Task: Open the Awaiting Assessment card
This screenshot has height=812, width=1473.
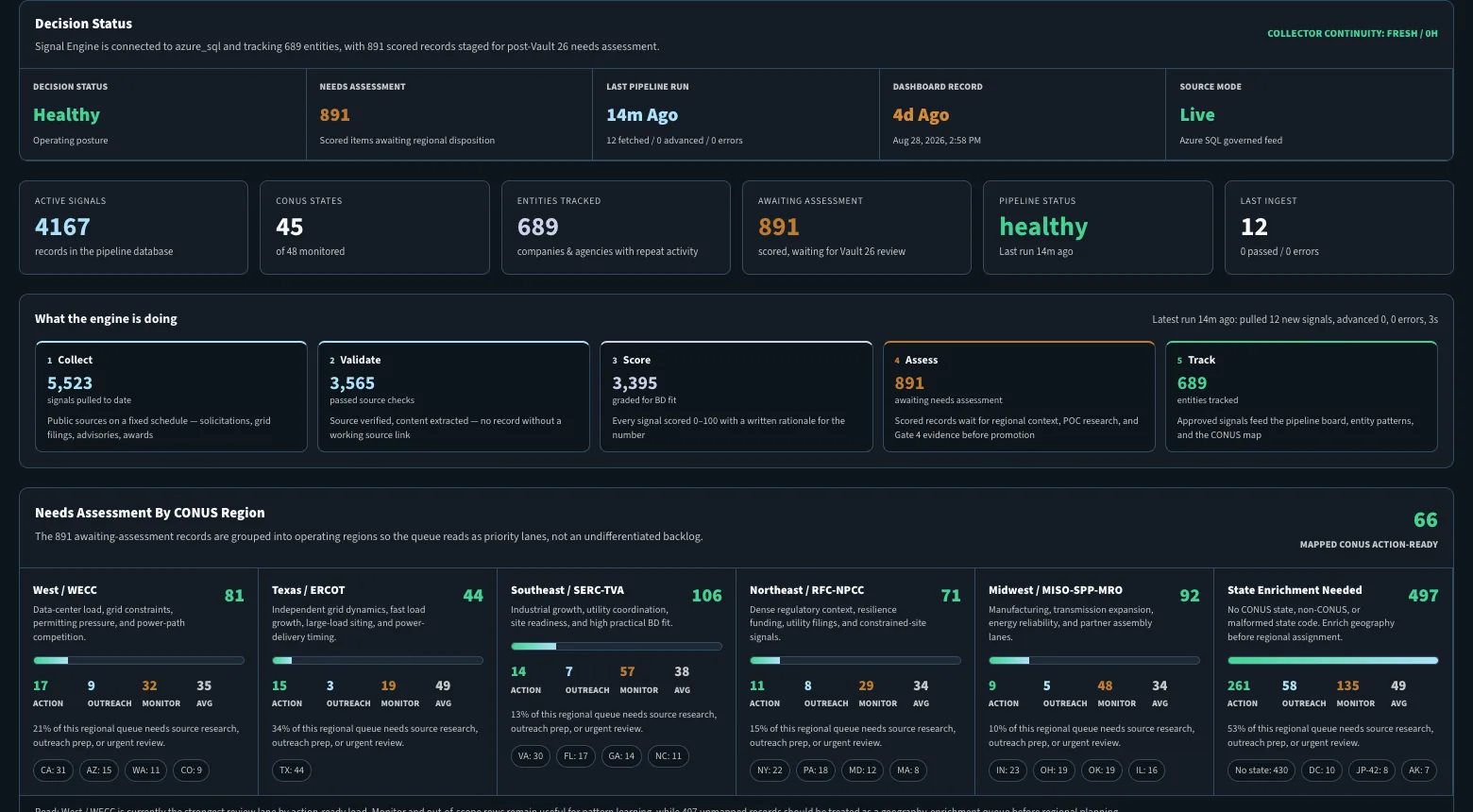Action: (x=856, y=228)
